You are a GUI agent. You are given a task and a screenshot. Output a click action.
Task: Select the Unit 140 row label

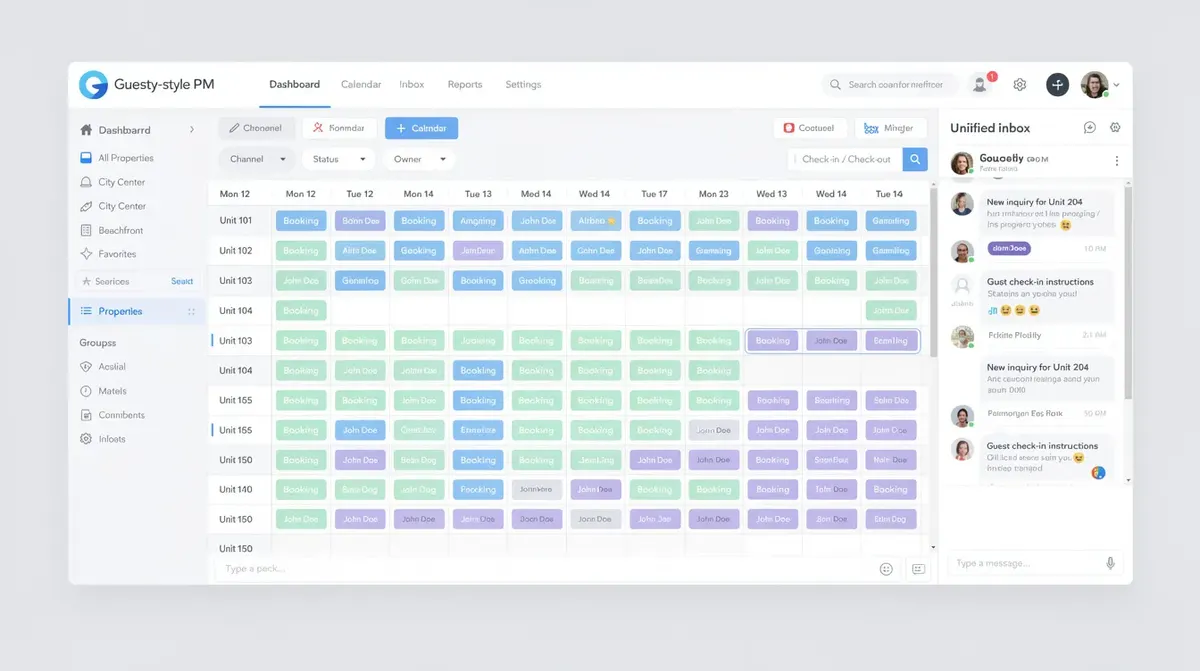click(236, 490)
